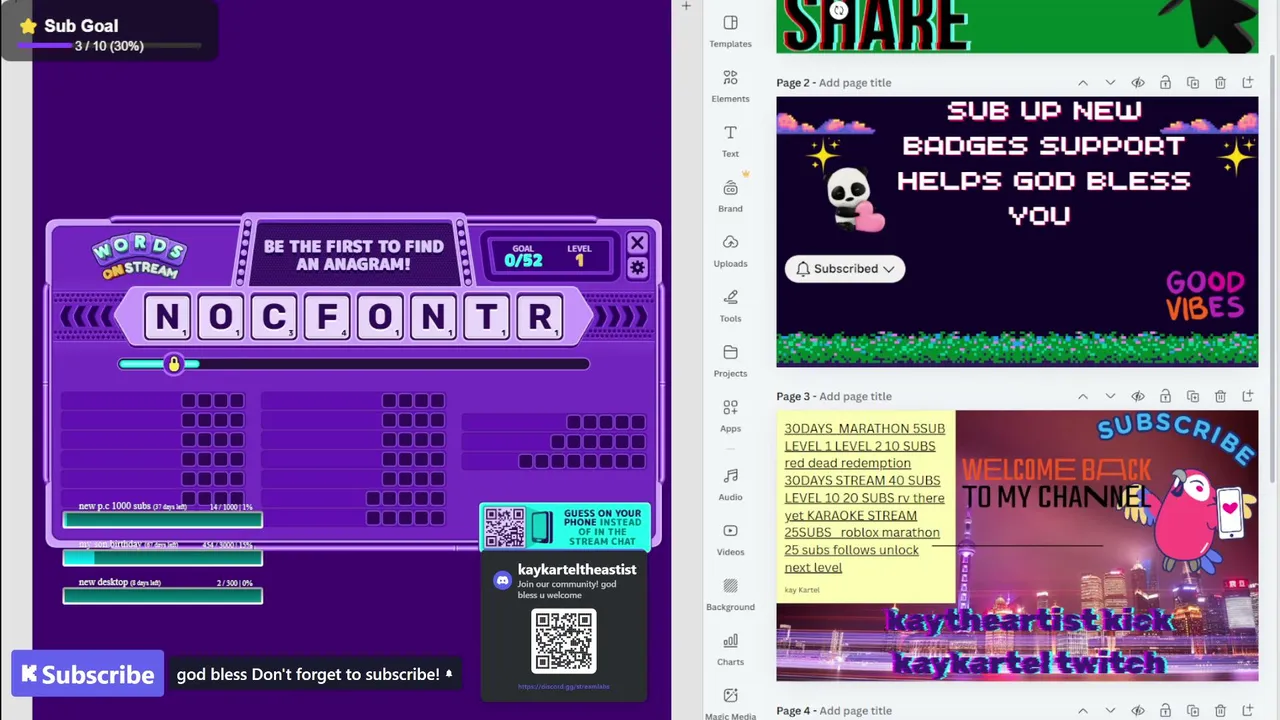This screenshot has height=720, width=1280.
Task: Open Words on Stream settings gear
Action: [x=637, y=268]
